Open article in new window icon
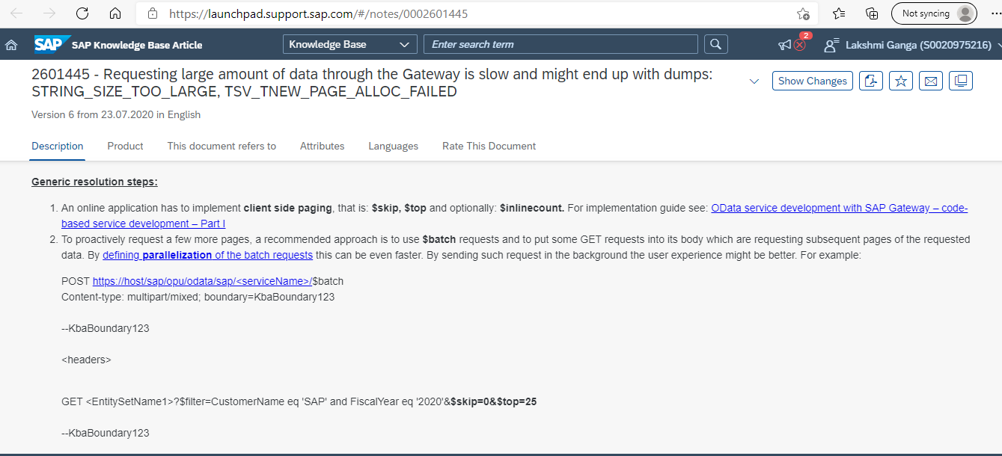Viewport: 1002px width, 456px height. [x=961, y=81]
